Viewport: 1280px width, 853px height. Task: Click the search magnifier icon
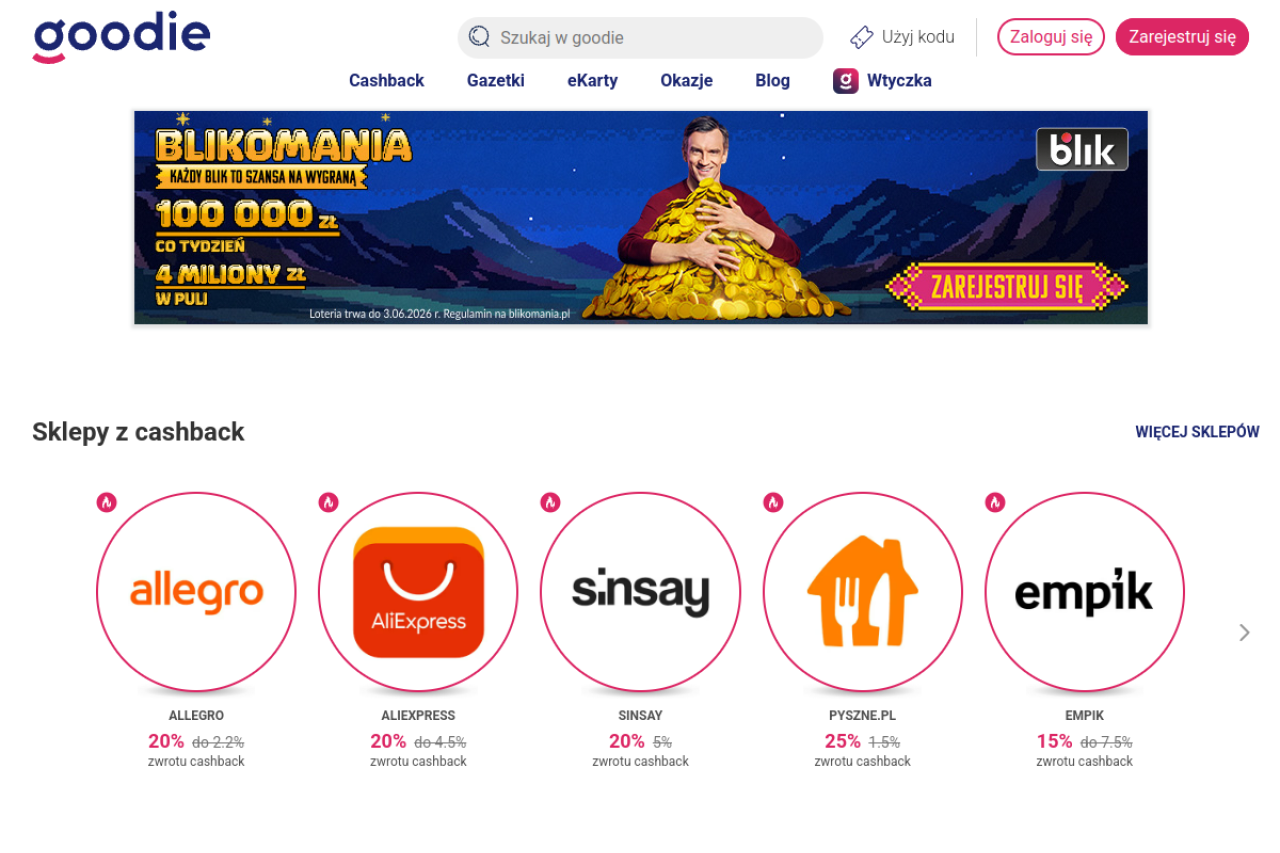coord(479,37)
